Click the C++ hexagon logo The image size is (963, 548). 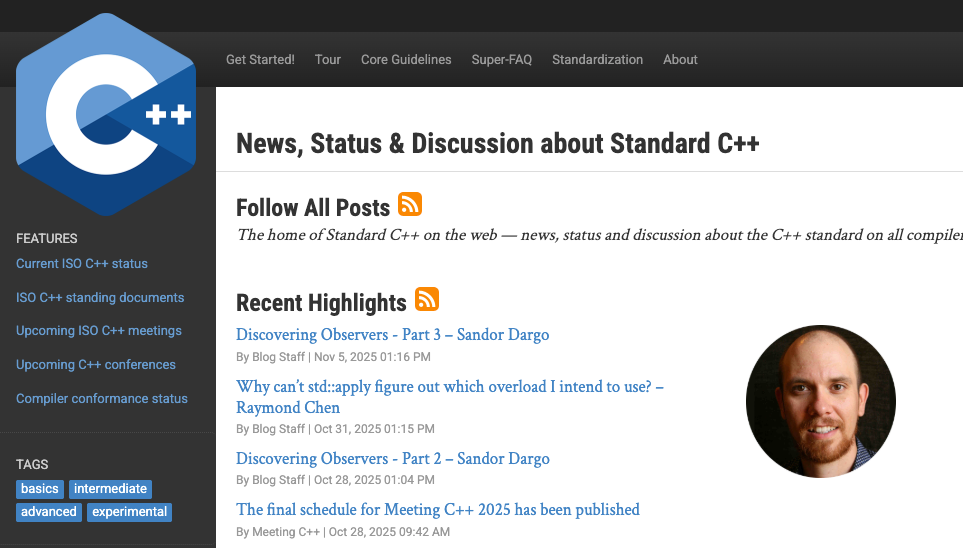tap(107, 114)
